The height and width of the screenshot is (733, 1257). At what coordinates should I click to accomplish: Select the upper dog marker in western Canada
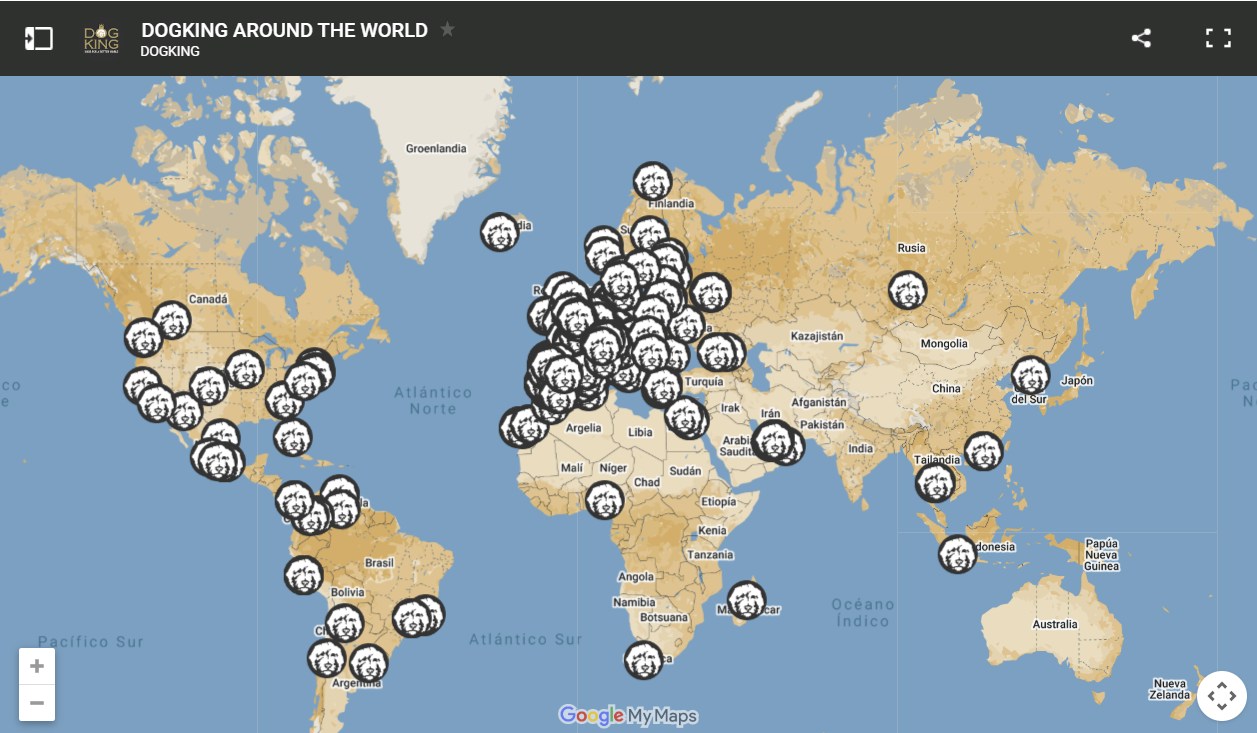(x=172, y=321)
